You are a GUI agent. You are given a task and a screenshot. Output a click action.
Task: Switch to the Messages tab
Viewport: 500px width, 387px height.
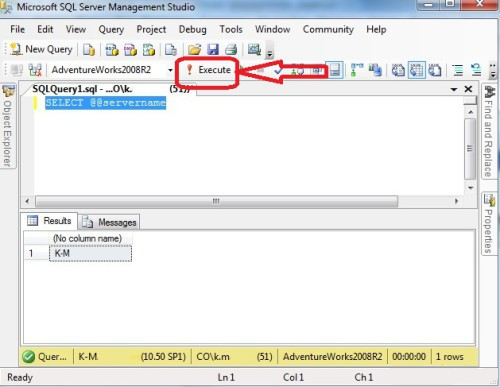point(109,222)
